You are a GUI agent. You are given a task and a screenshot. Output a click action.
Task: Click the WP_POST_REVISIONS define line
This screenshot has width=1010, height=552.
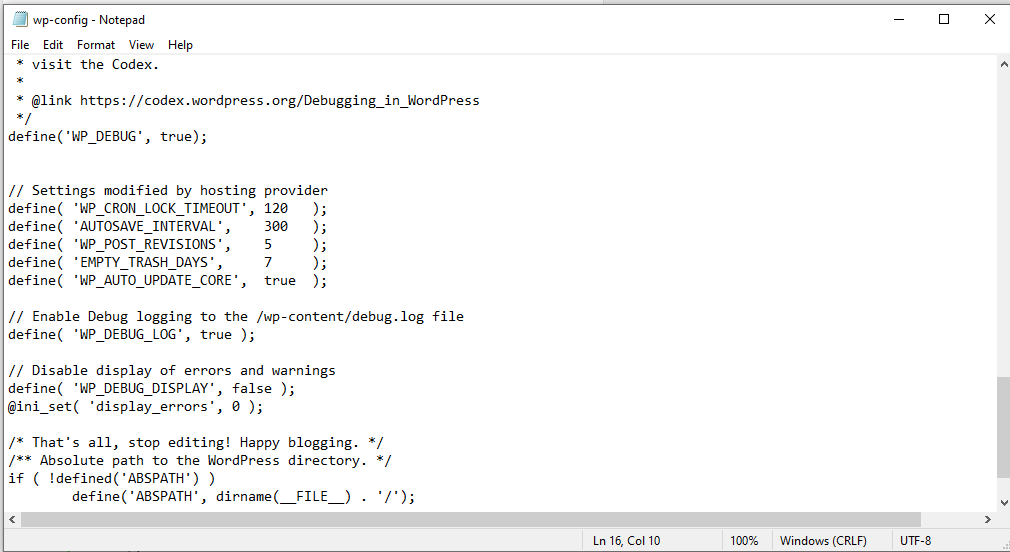(x=167, y=245)
